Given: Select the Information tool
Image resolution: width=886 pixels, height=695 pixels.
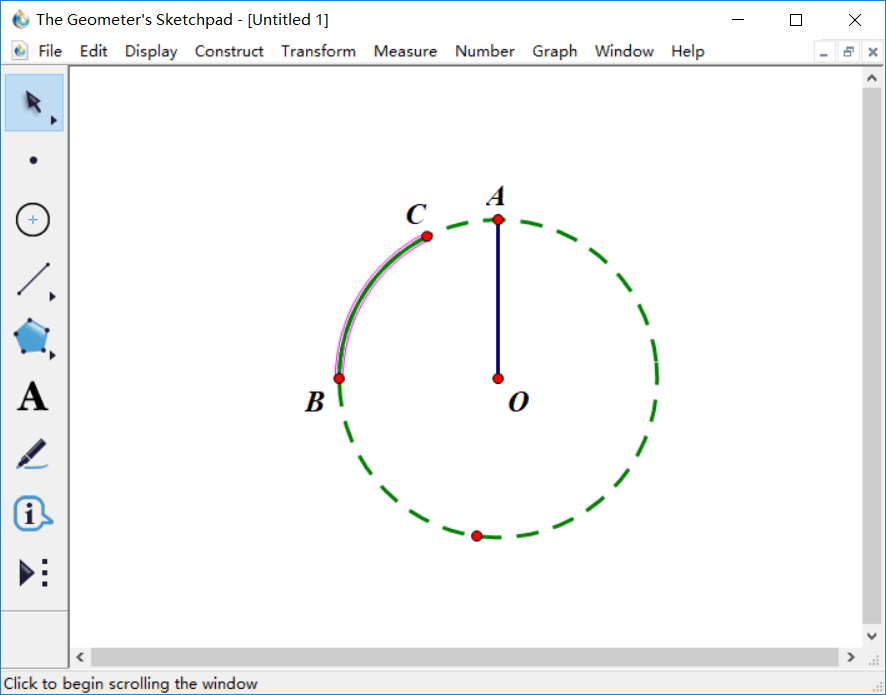Looking at the screenshot, I should tap(32, 514).
